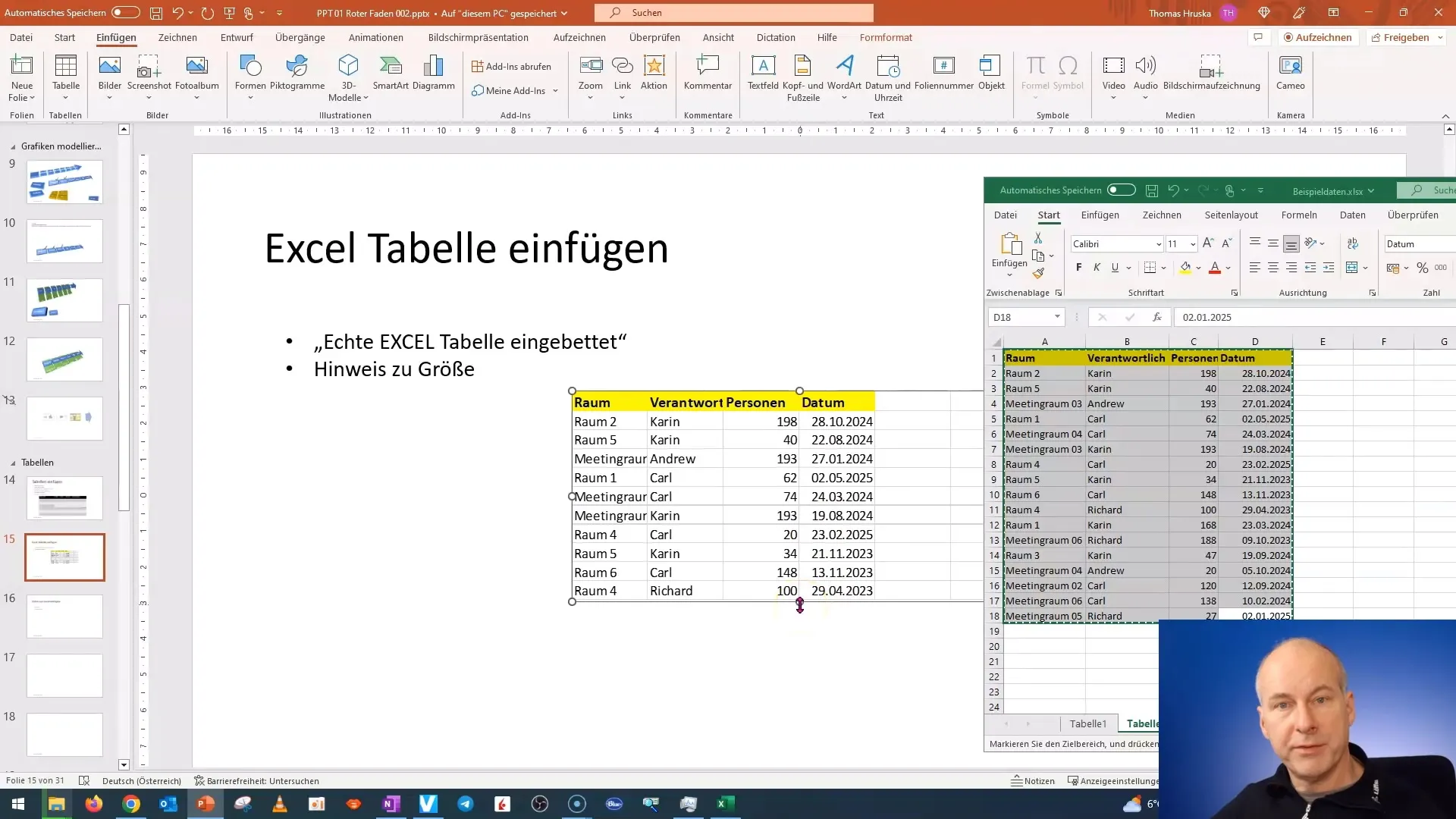1456x819 pixels.
Task: Click the Objekt icon
Action: tap(990, 67)
